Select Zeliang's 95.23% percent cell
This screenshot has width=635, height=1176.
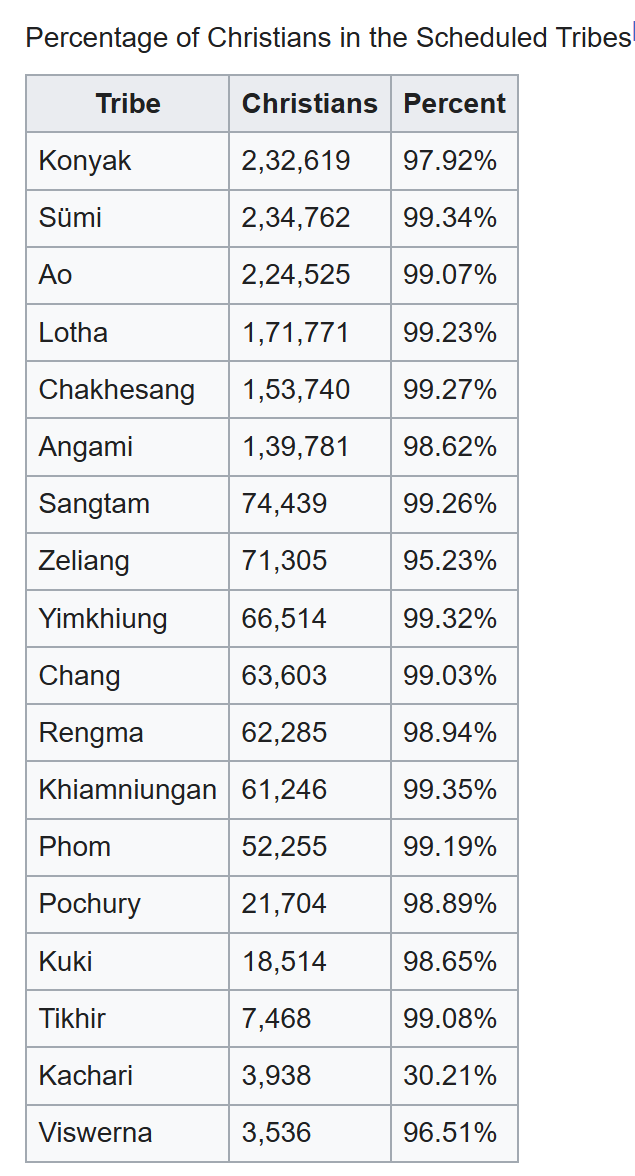(x=450, y=561)
